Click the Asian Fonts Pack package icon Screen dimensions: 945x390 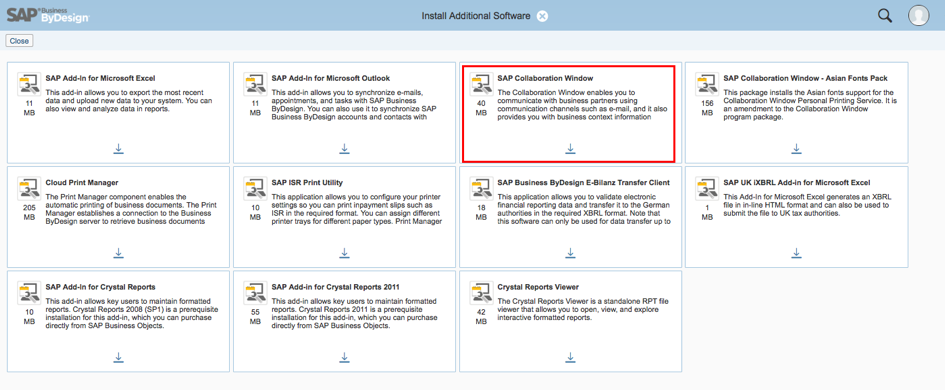pyautogui.click(x=707, y=84)
